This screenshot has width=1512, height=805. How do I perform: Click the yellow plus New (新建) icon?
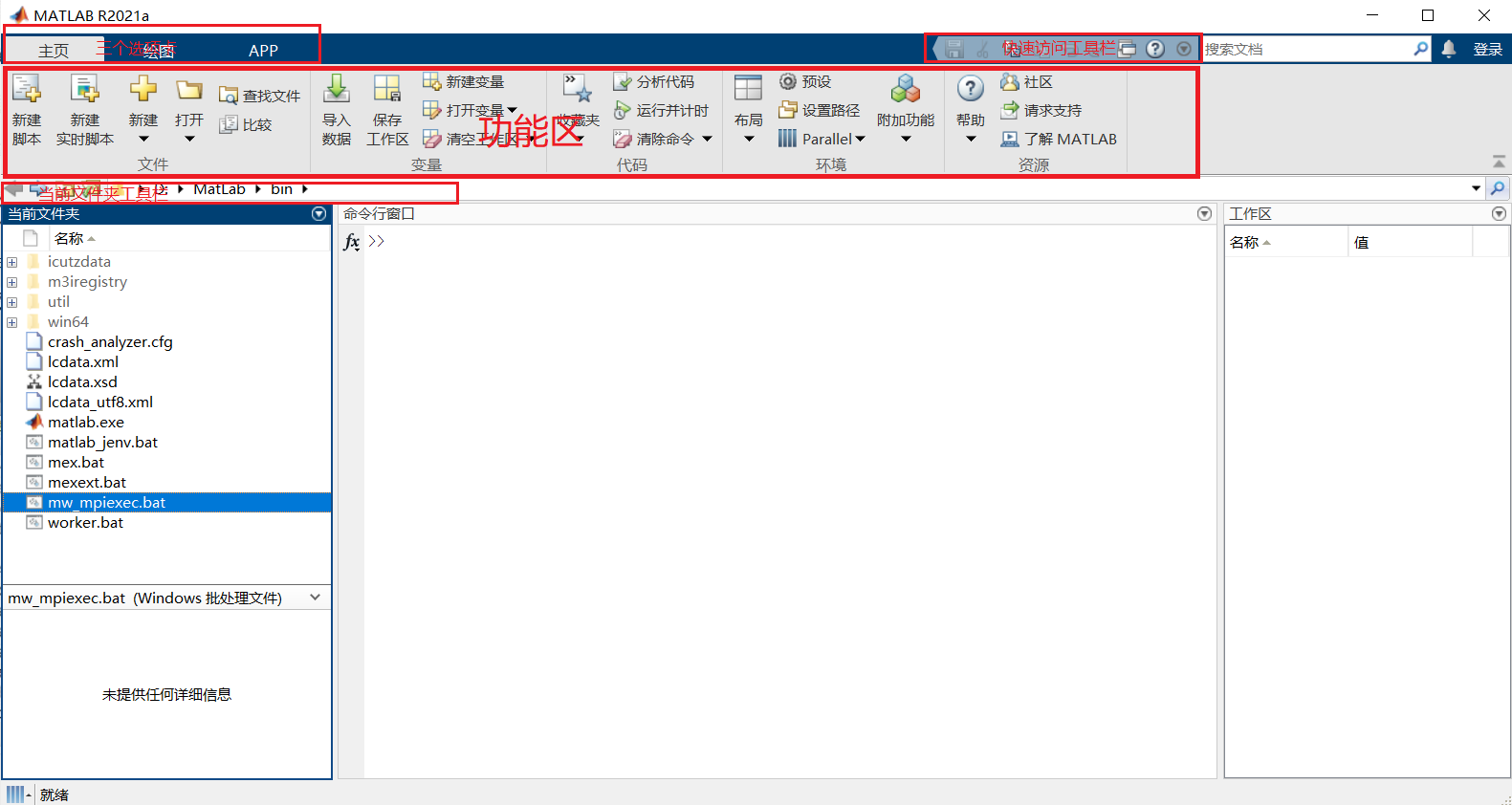tap(143, 90)
